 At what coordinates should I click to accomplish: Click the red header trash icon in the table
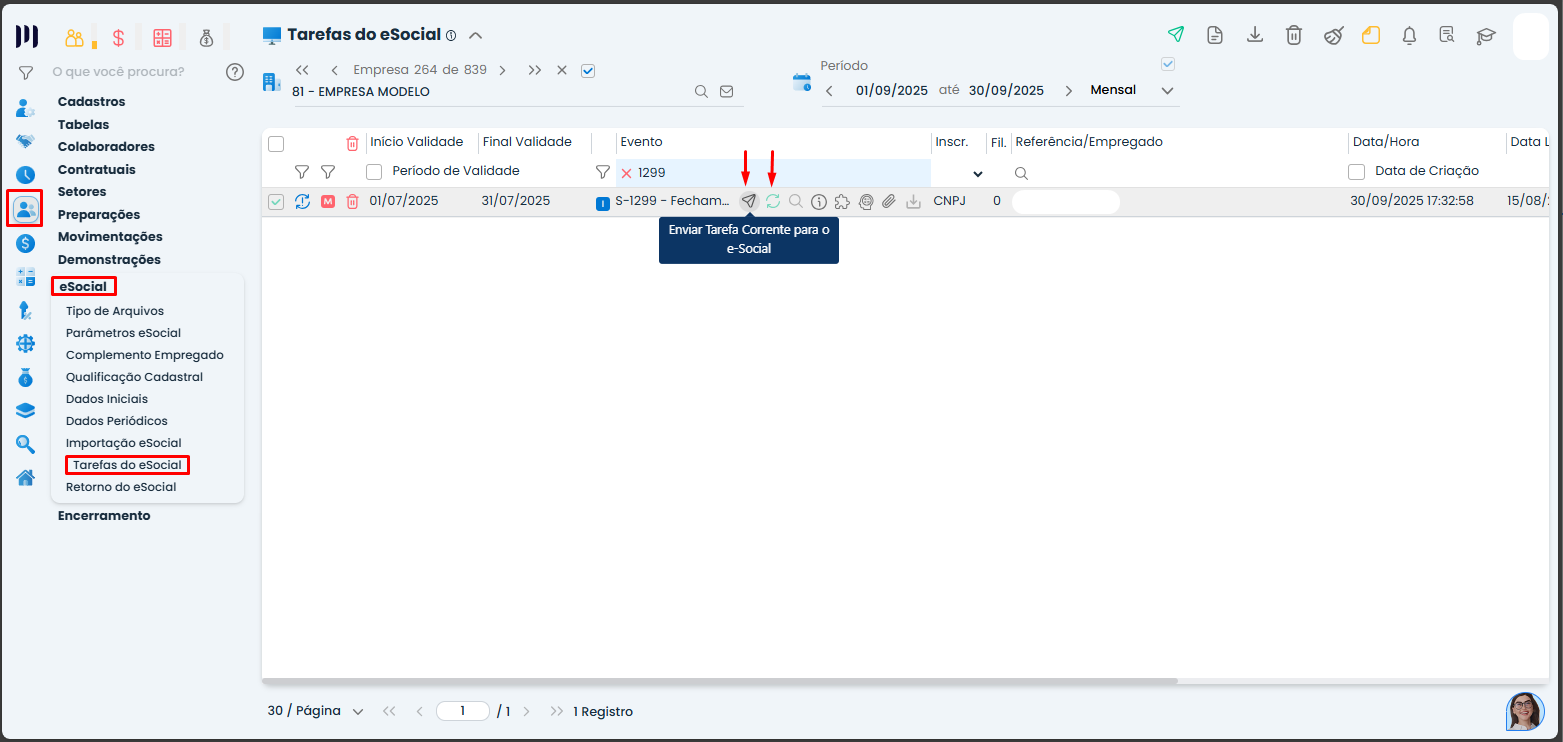coord(352,143)
